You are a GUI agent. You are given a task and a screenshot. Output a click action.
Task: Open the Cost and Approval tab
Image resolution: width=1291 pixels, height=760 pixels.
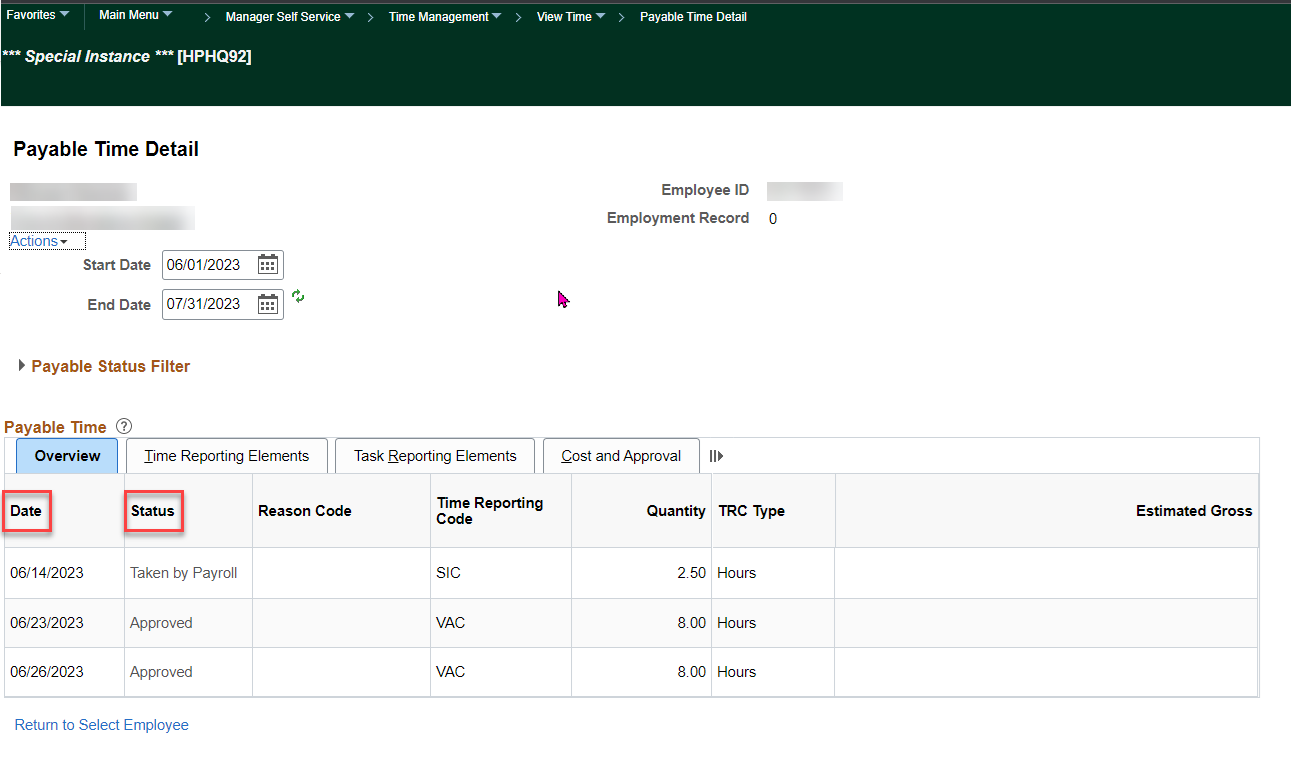pyautogui.click(x=621, y=456)
